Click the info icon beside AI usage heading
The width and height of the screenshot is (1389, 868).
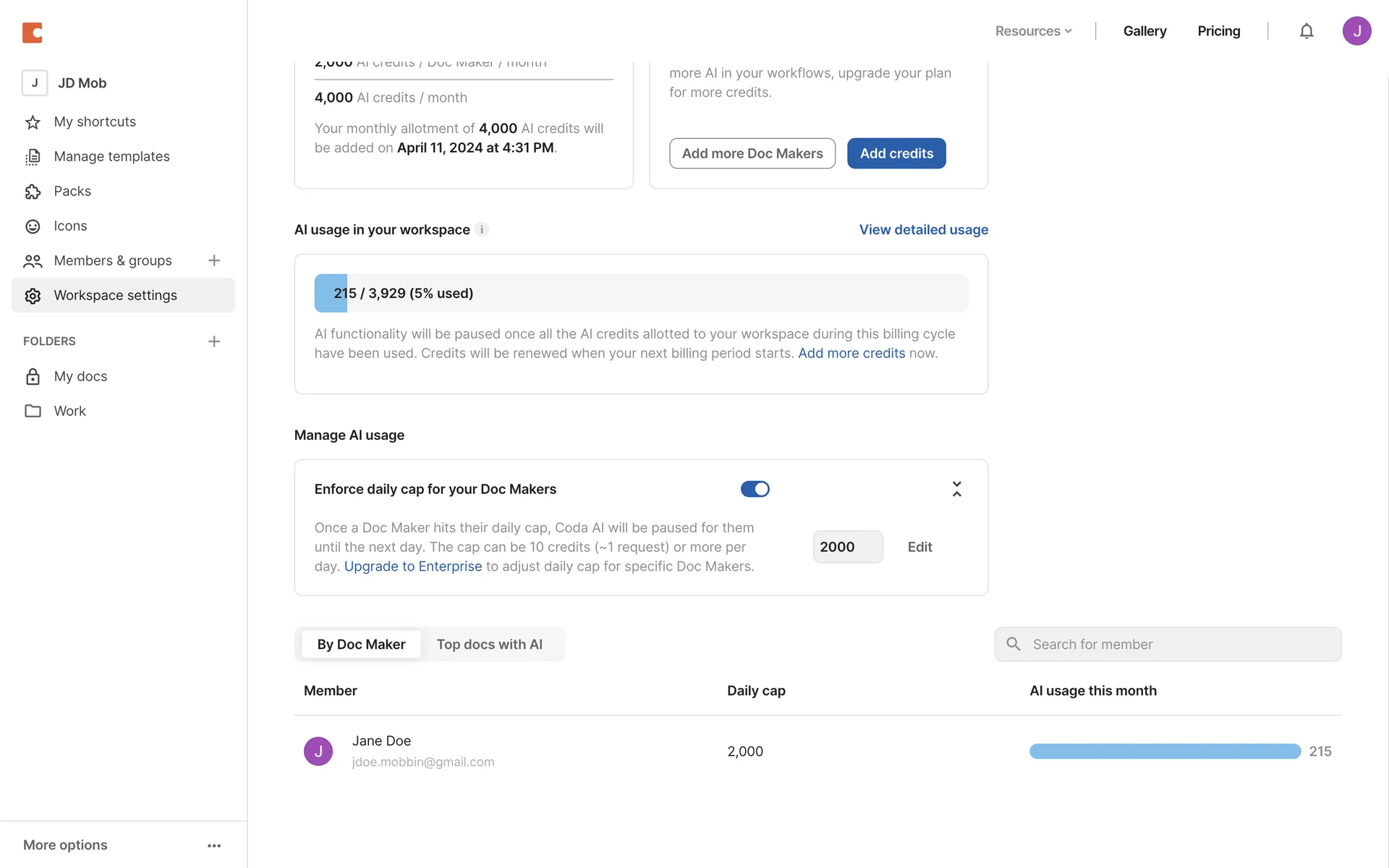point(482,229)
